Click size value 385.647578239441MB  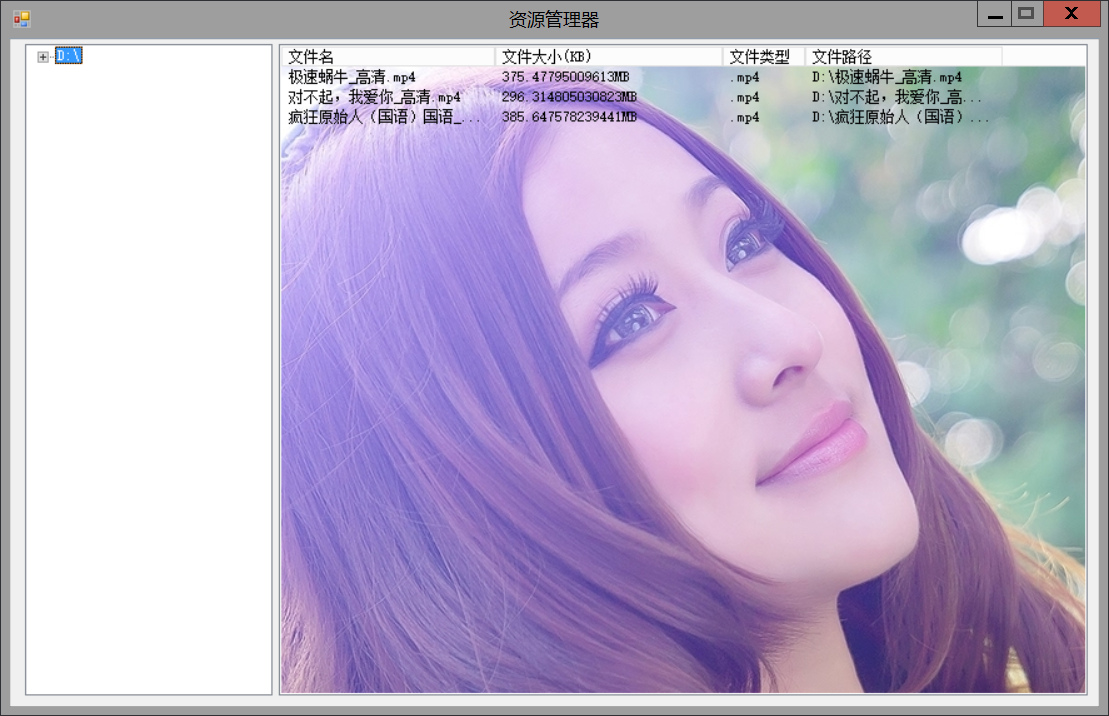[x=569, y=116]
